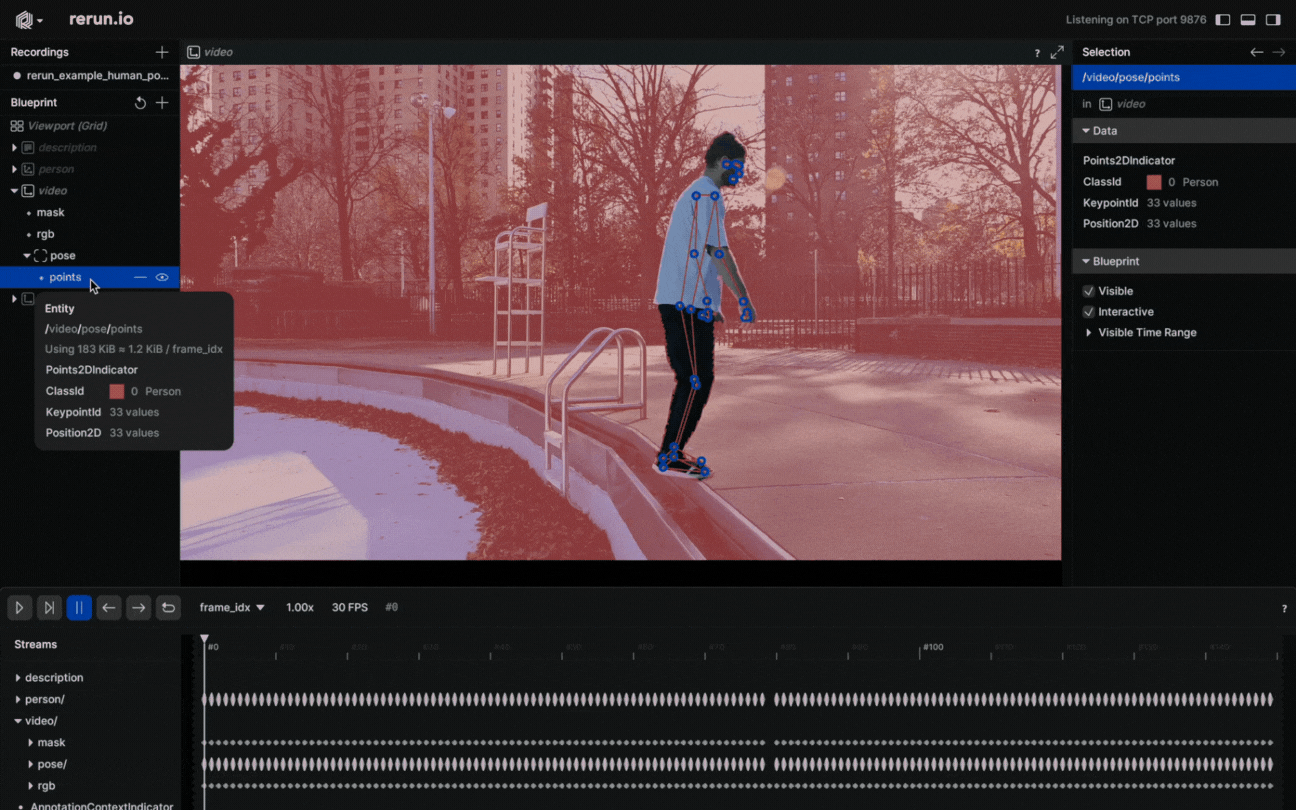
Task: Reset the blueprint with the circular arrow icon
Action: pyautogui.click(x=140, y=103)
